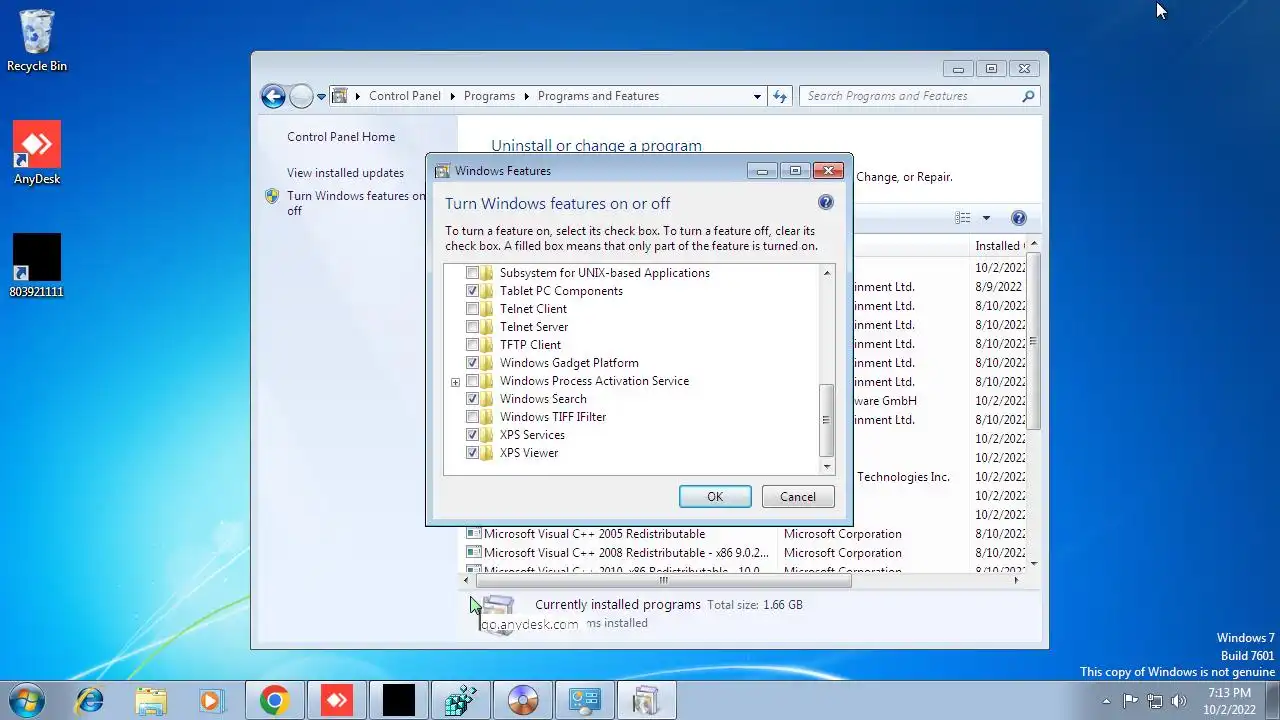The image size is (1280, 720).
Task: Open the Action Center flag icon
Action: pyautogui.click(x=1131, y=701)
